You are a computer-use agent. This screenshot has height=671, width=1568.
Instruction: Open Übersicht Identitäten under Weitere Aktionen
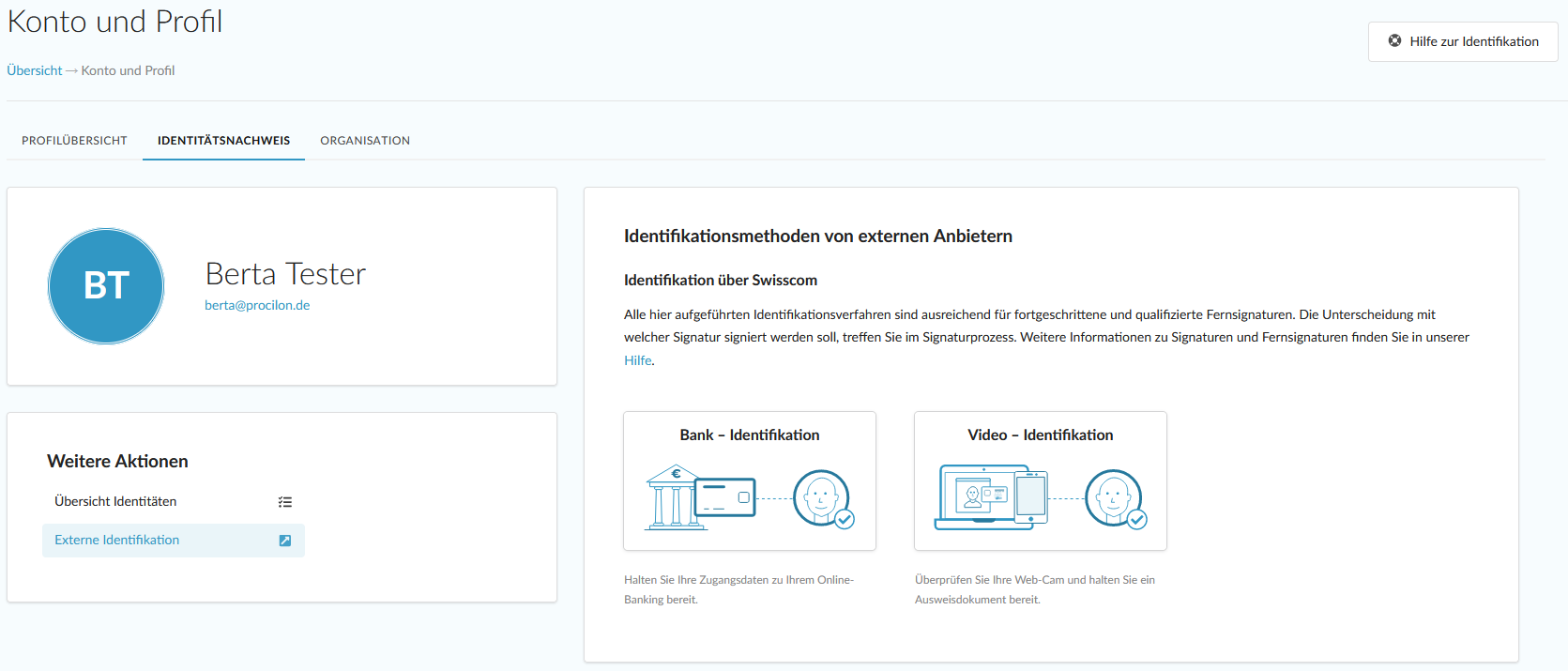(115, 501)
